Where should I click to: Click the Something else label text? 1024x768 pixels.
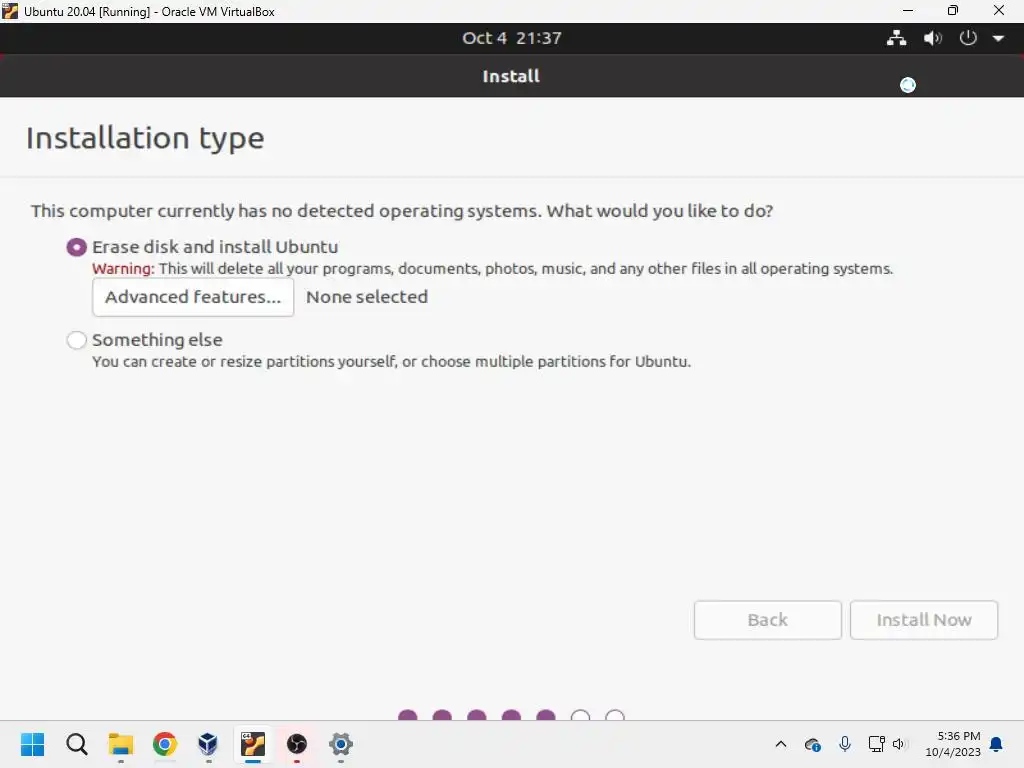pos(157,340)
